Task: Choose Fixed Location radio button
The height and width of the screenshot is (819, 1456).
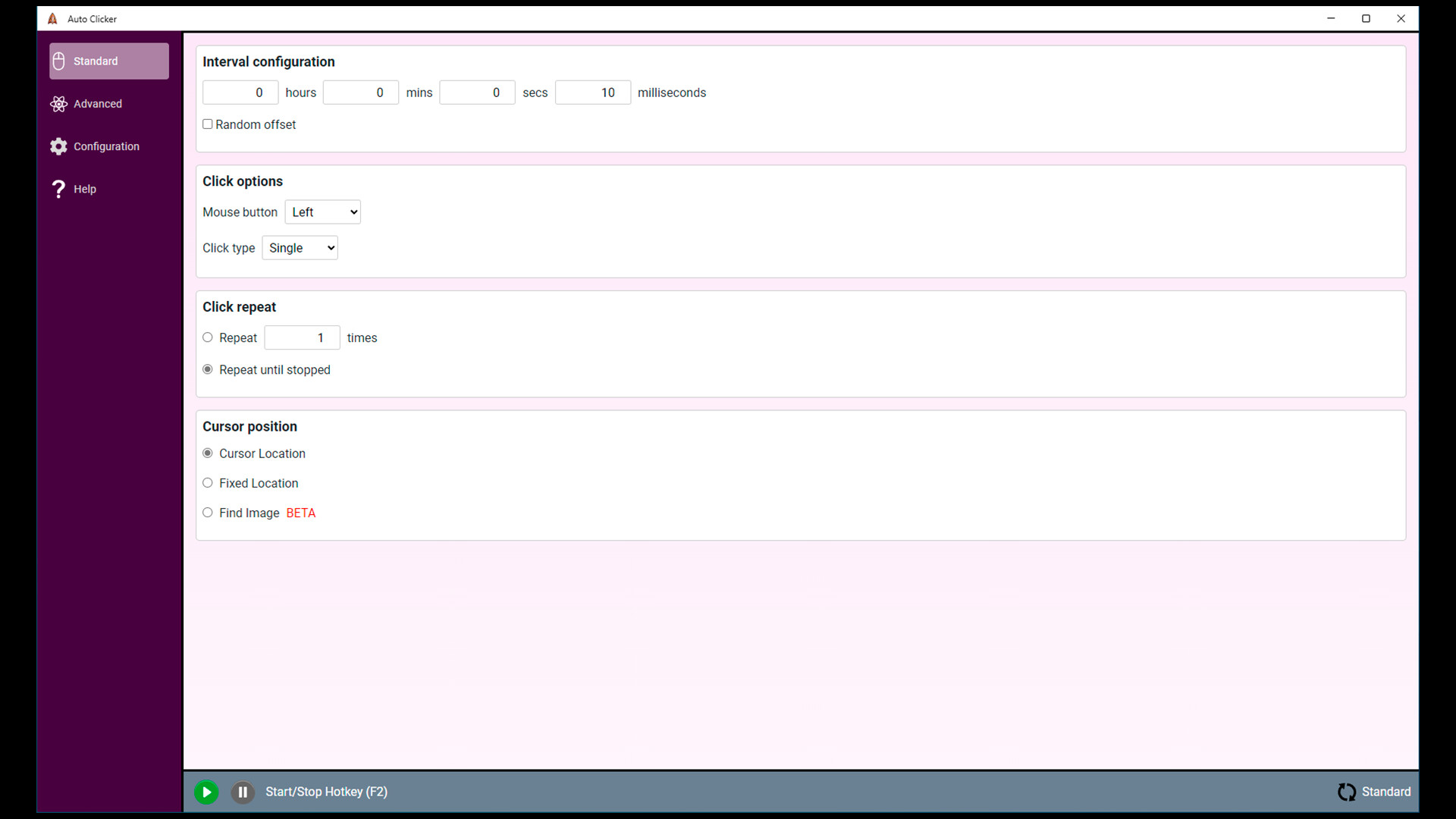Action: [207, 483]
